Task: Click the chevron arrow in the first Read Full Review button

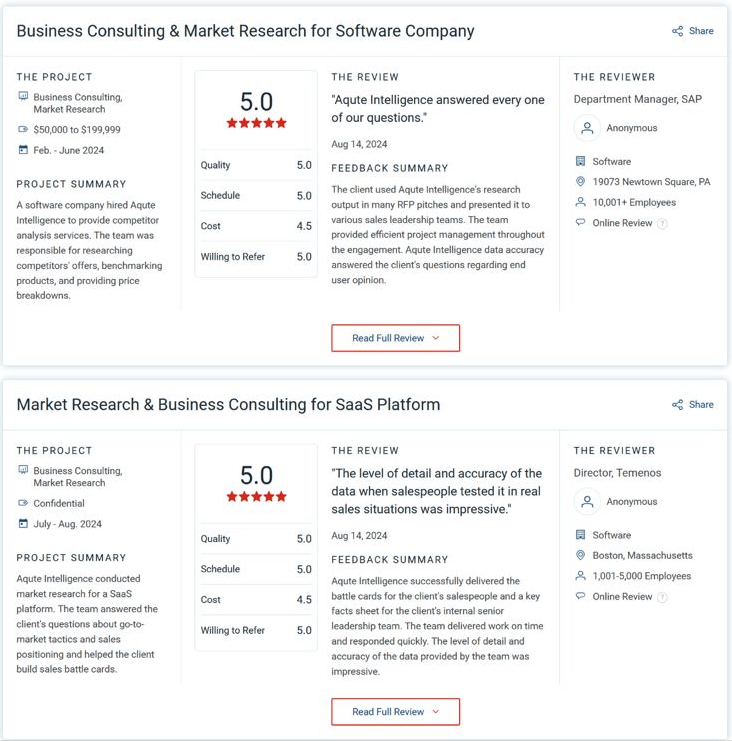Action: tap(436, 338)
